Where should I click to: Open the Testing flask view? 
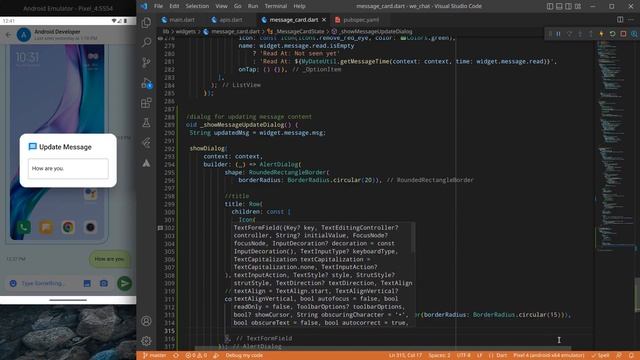pyautogui.click(x=146, y=122)
